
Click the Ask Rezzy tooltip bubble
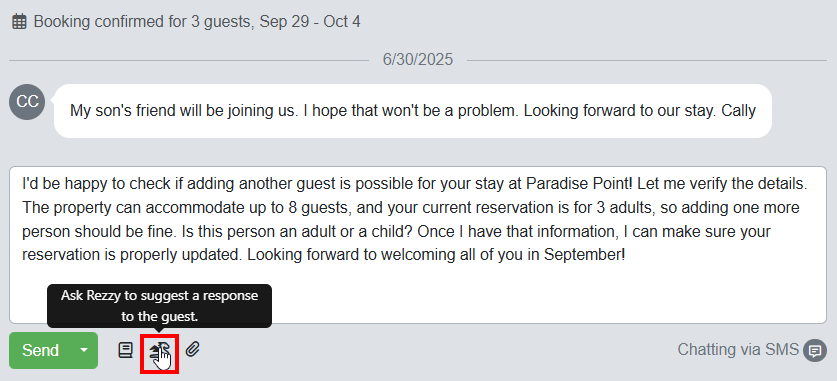(160, 306)
